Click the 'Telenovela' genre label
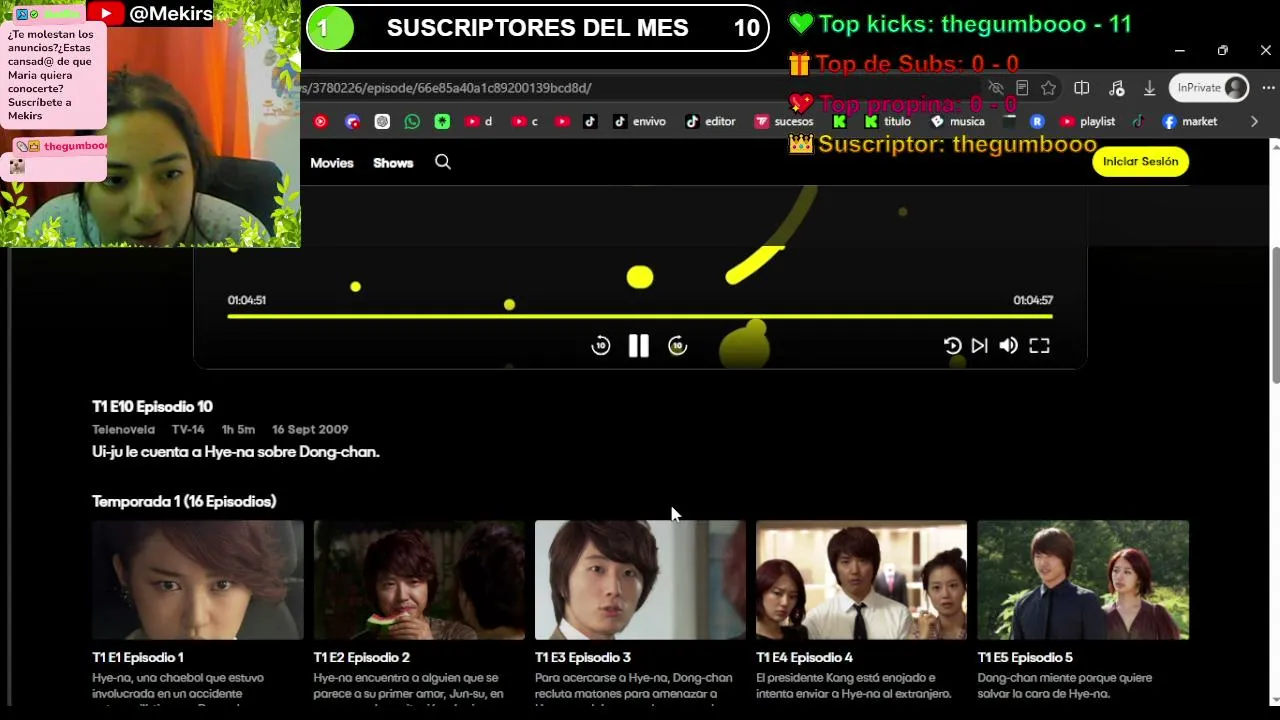 123,430
